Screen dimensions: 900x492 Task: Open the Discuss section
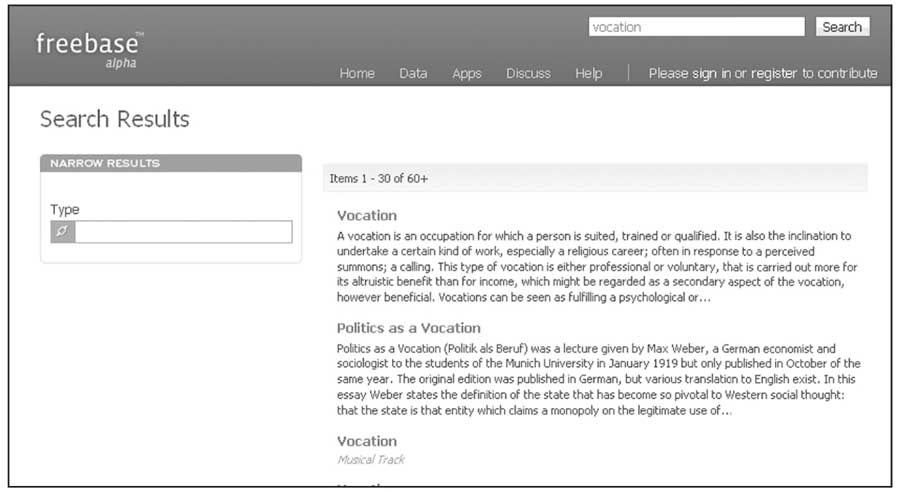click(528, 73)
